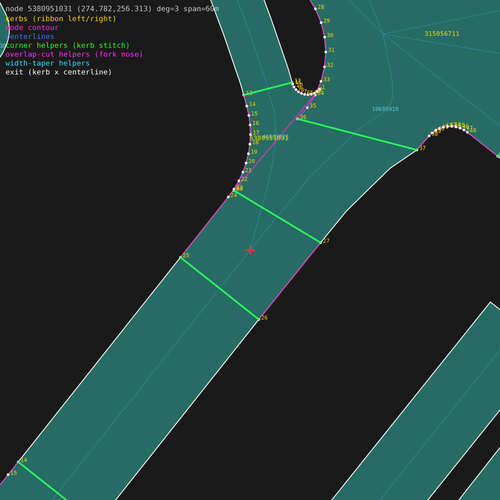The height and width of the screenshot is (500, 500).
Task: Select contour vertex label 16
Action: click(256, 123)
